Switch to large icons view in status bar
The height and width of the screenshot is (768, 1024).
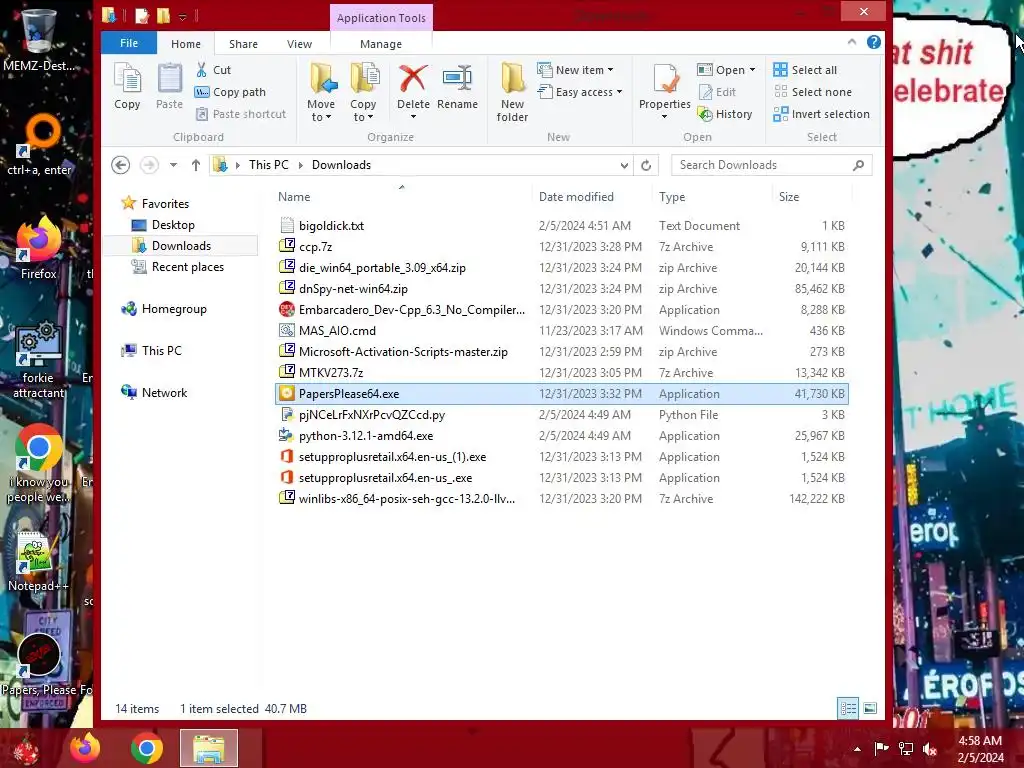870,709
